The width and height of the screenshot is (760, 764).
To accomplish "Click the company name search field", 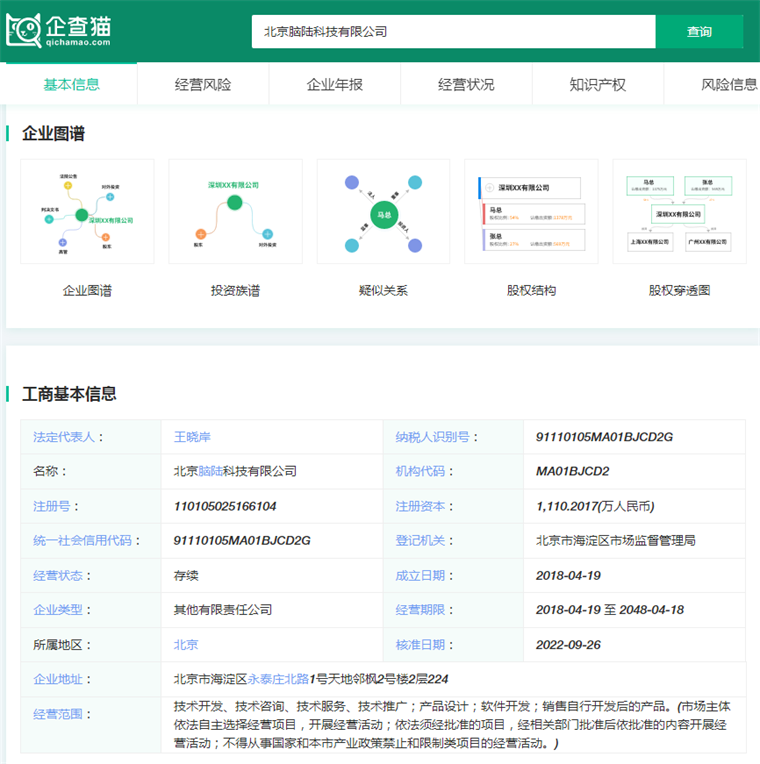I will pos(454,32).
